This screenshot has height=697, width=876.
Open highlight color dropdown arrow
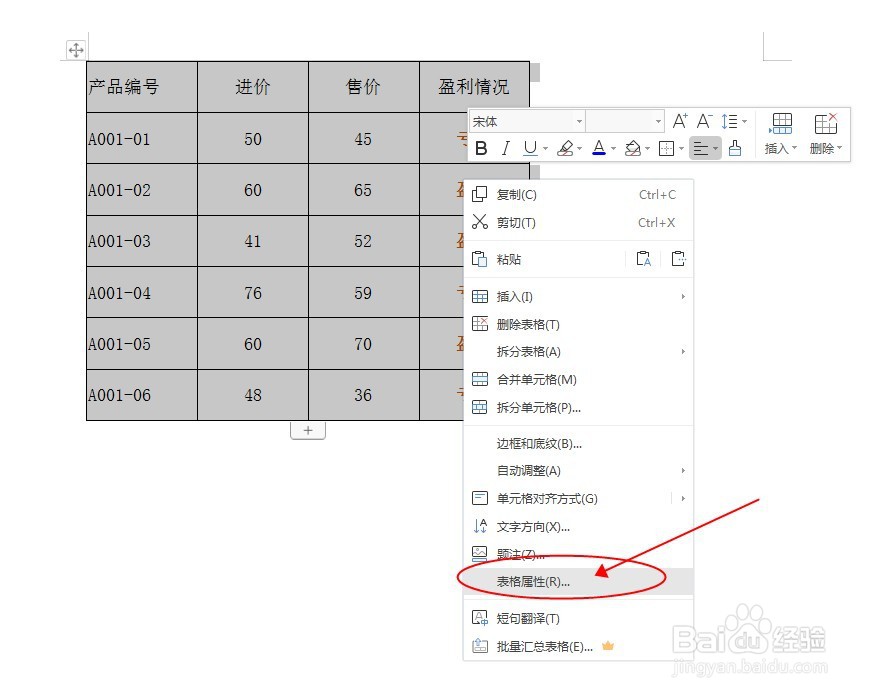579,149
